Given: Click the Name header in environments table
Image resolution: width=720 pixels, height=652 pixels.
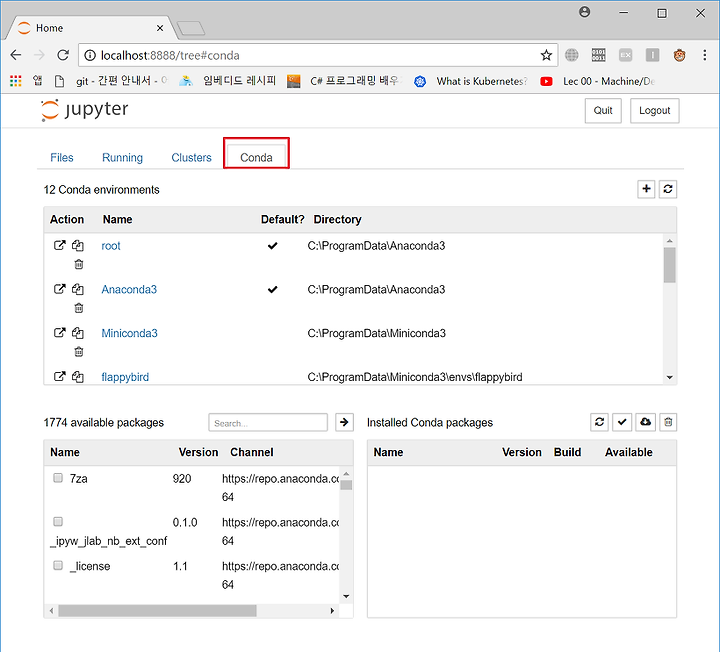Looking at the screenshot, I should 117,219.
